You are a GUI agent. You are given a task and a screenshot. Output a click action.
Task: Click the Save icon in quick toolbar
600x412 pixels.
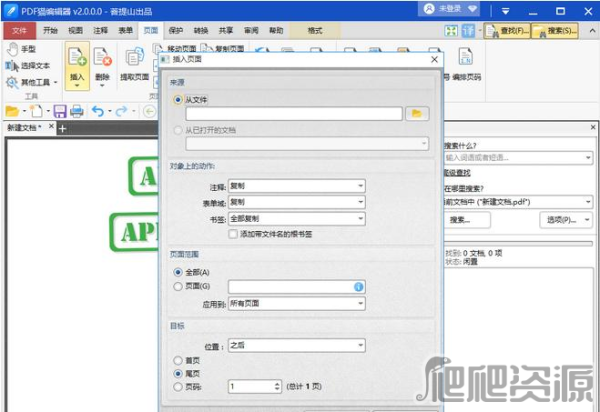pos(60,111)
